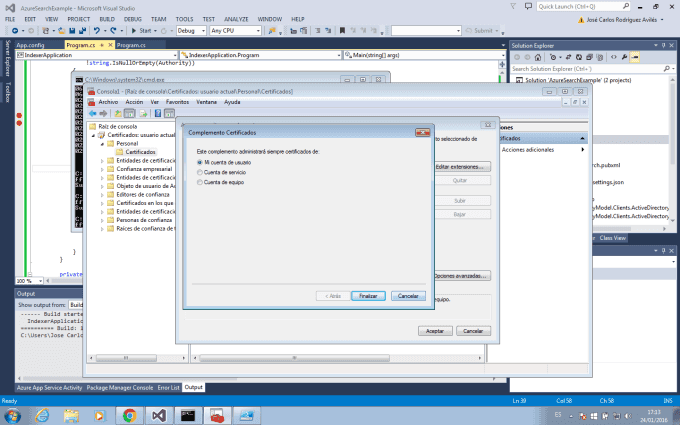Open Chrome from the taskbar

pos(129,416)
